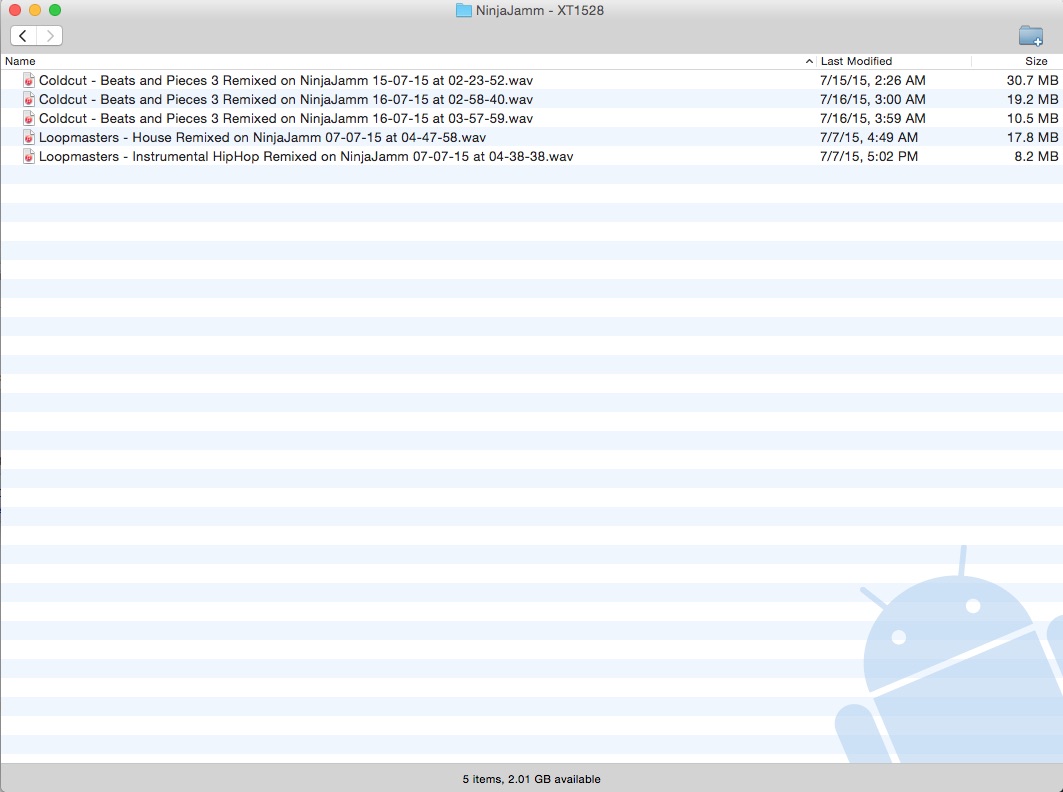Click the NinjaJamm folder icon in the title bar
Viewport: 1063px width, 792px height.
(x=464, y=10)
